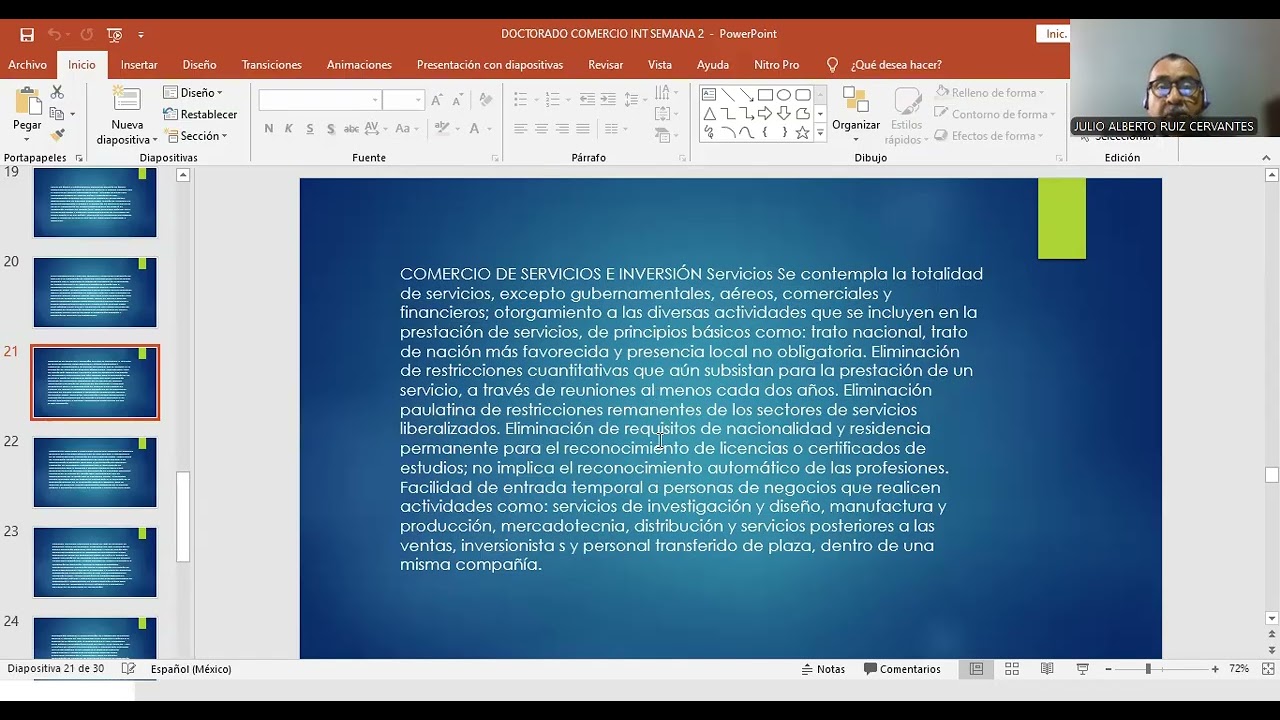The image size is (1280, 720).
Task: Click the Copy icon in Portapapeles
Action: coord(57,114)
